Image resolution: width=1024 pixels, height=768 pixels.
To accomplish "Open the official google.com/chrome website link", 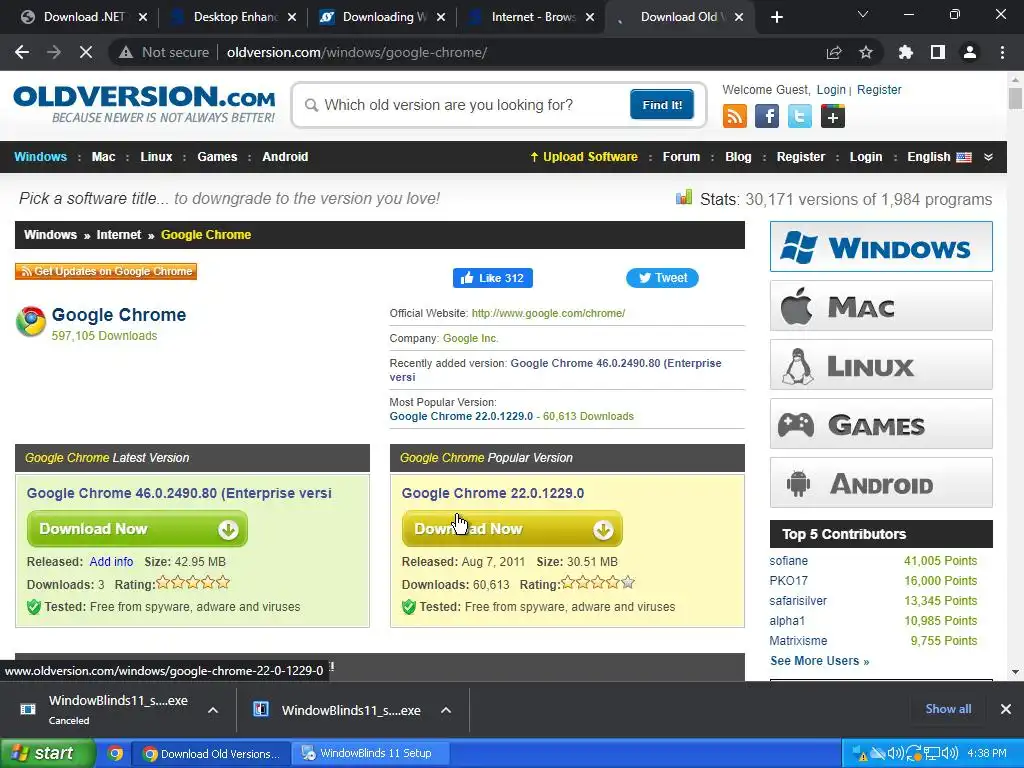I will (548, 313).
